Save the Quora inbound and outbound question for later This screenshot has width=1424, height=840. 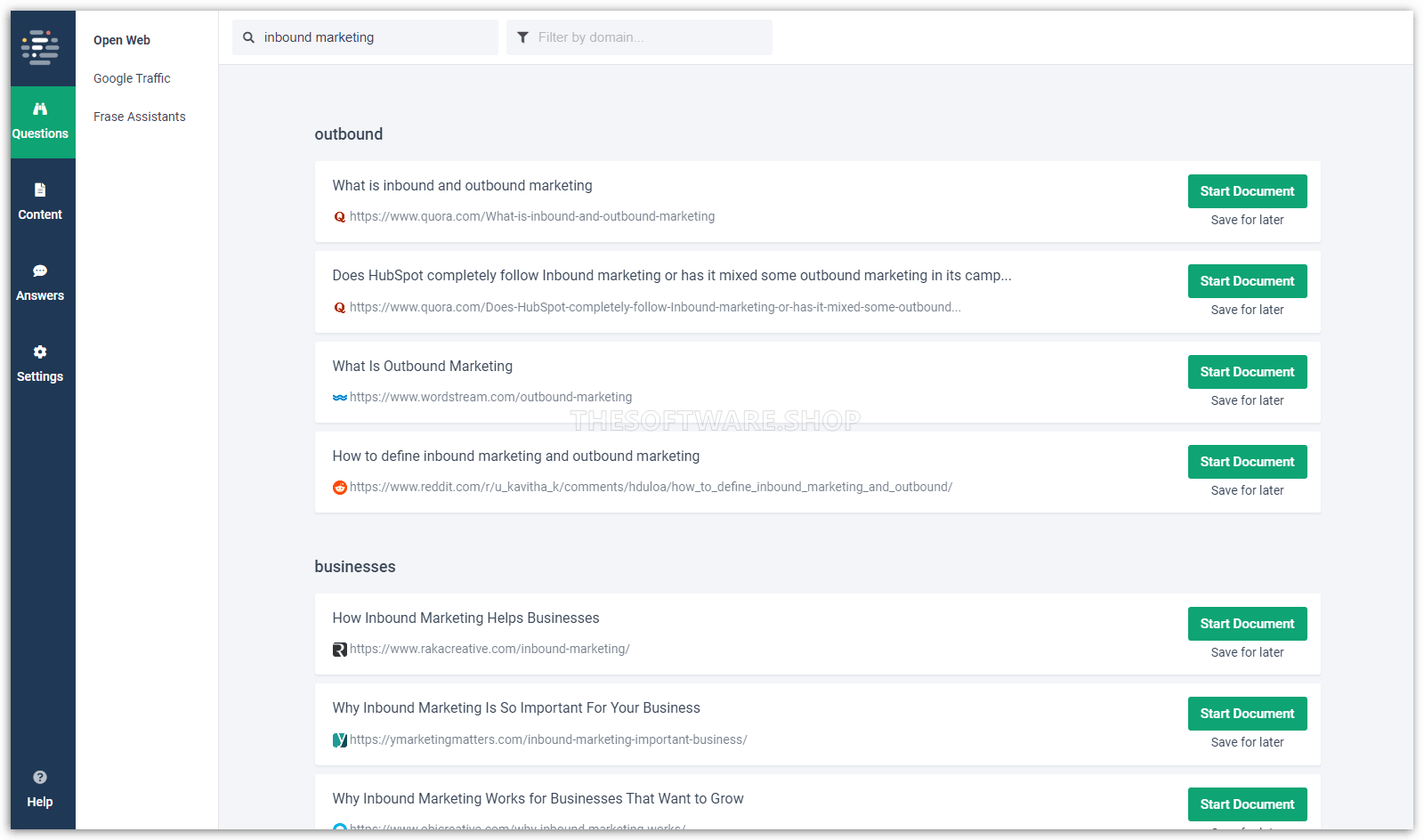pos(1247,220)
